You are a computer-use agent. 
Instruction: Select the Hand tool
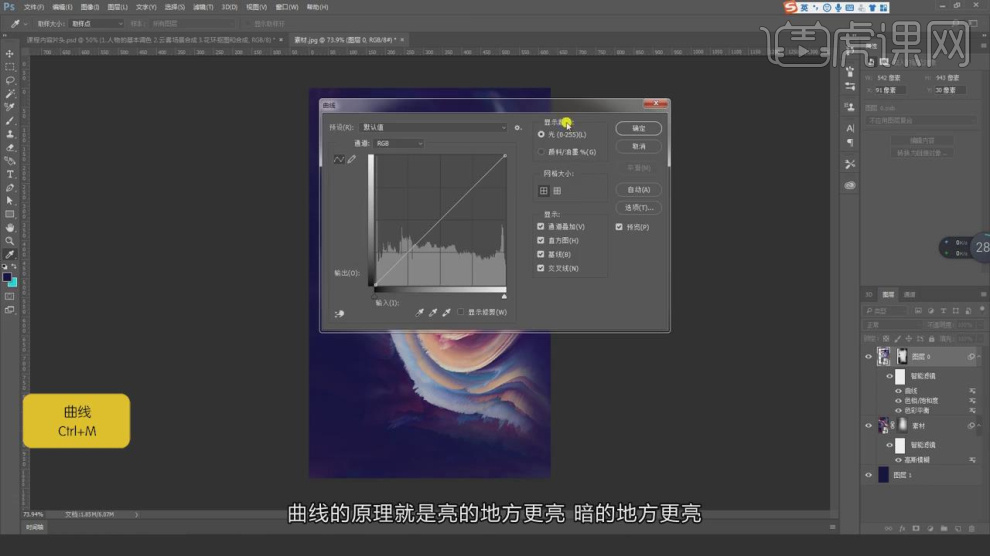point(9,227)
